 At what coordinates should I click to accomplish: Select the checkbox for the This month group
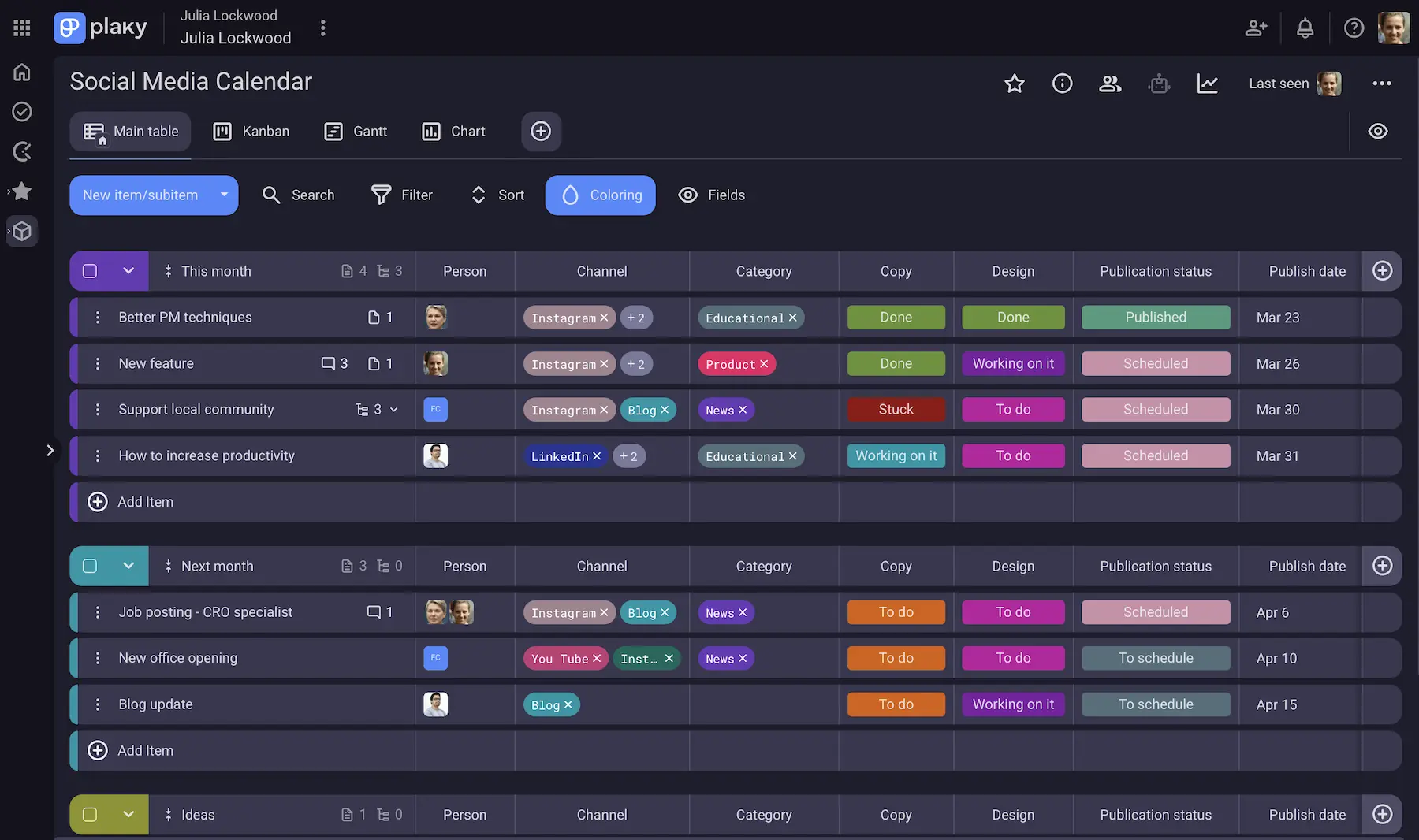(89, 270)
